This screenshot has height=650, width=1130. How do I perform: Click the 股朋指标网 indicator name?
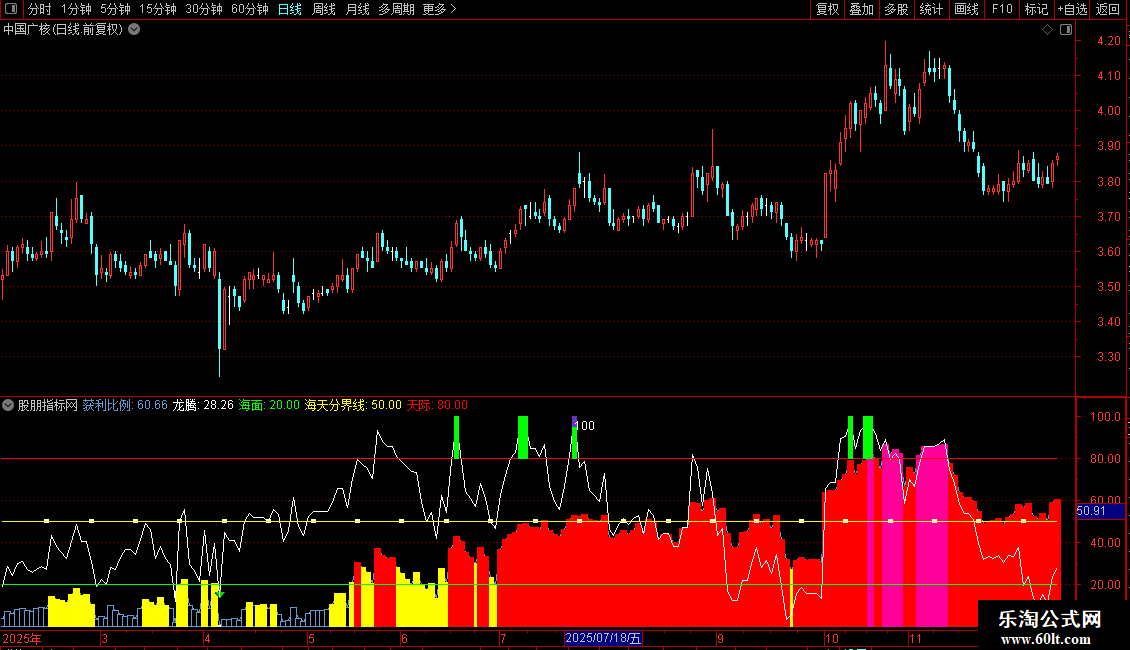click(x=48, y=405)
